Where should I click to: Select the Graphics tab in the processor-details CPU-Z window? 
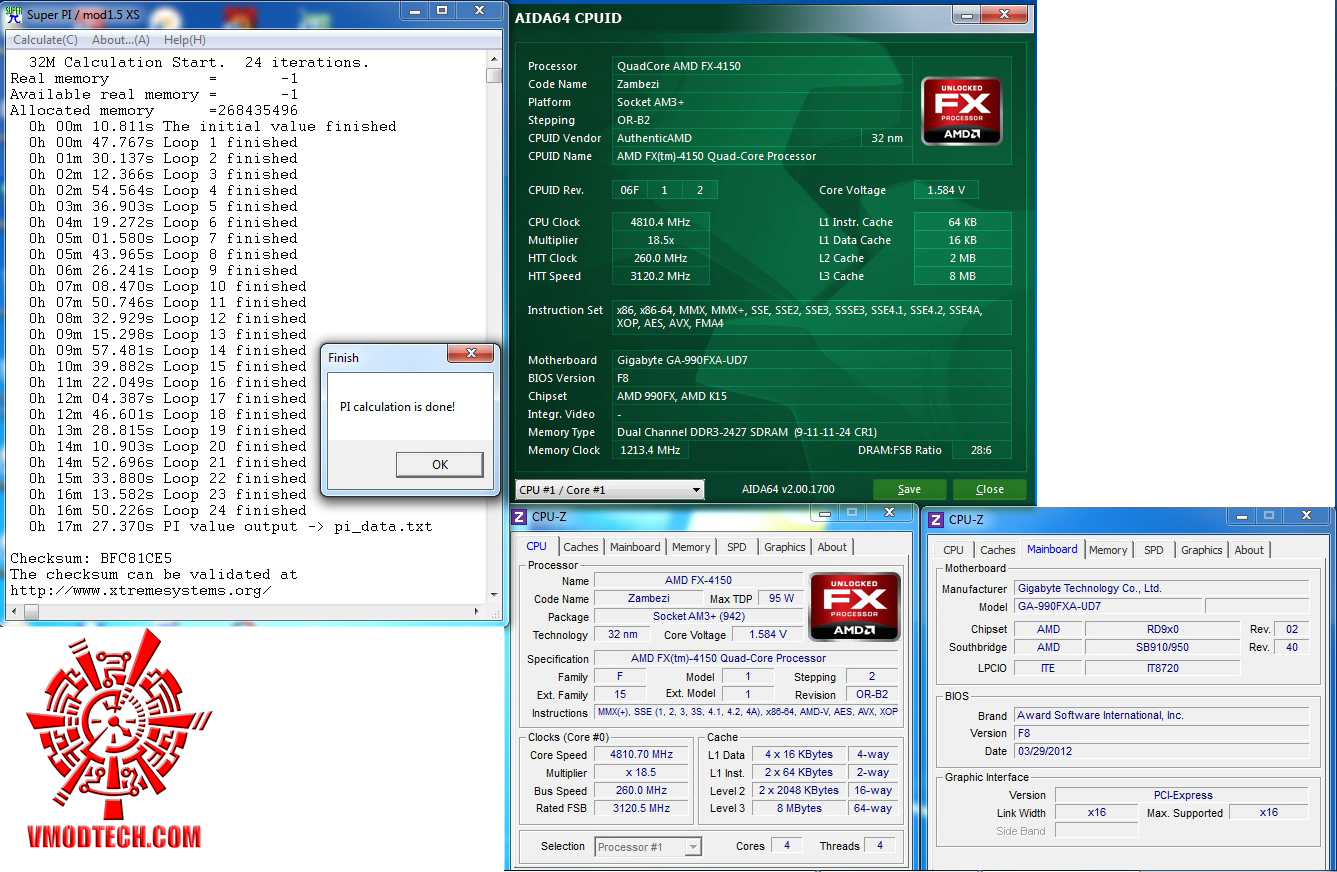(x=785, y=547)
